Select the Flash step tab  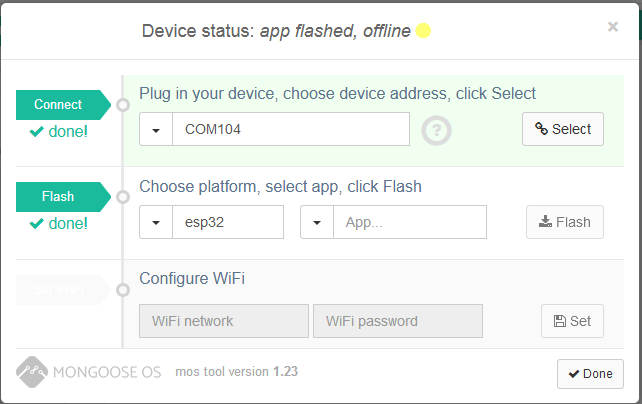tap(59, 197)
